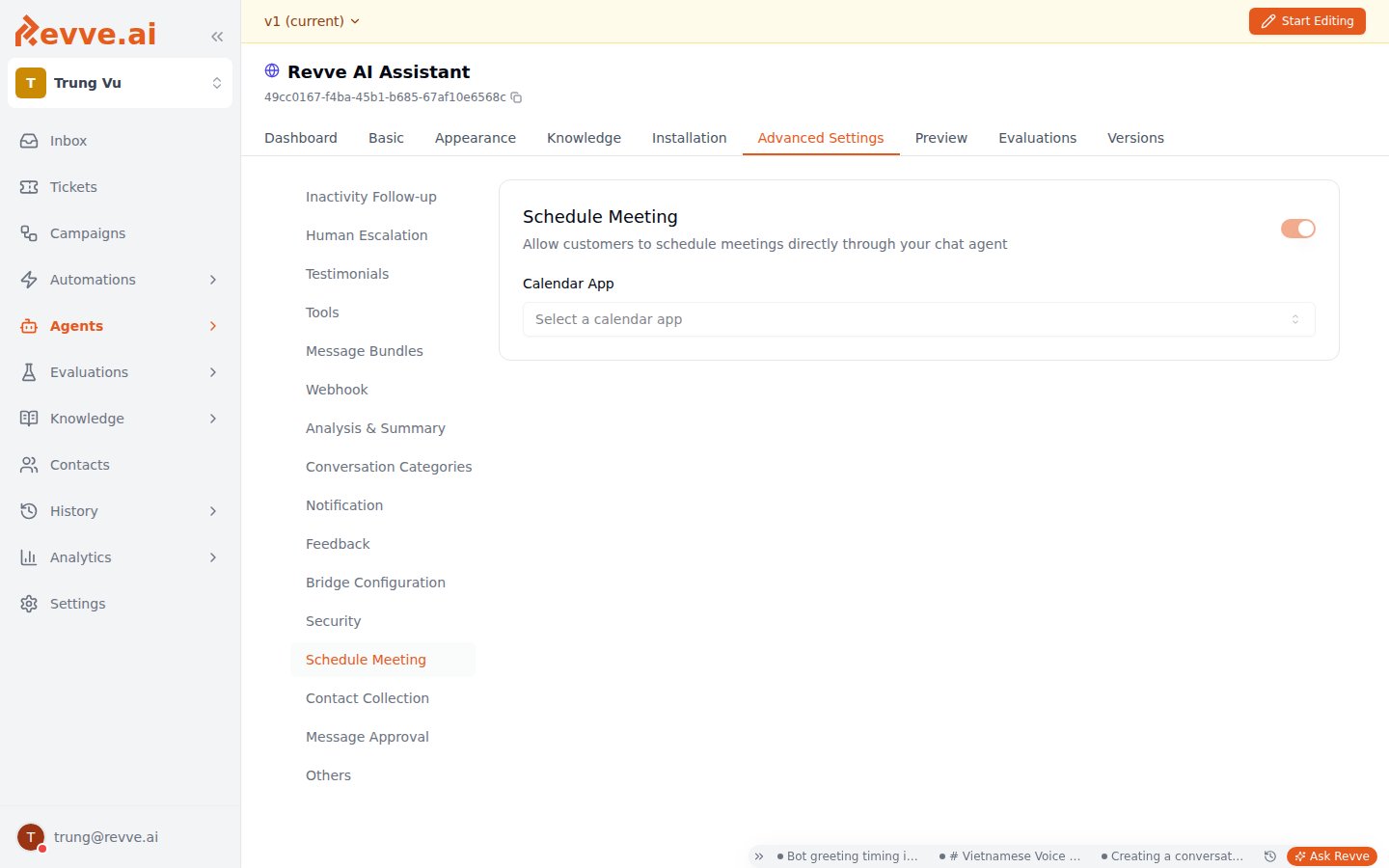Open Conversation Categories settings

[x=383, y=467]
